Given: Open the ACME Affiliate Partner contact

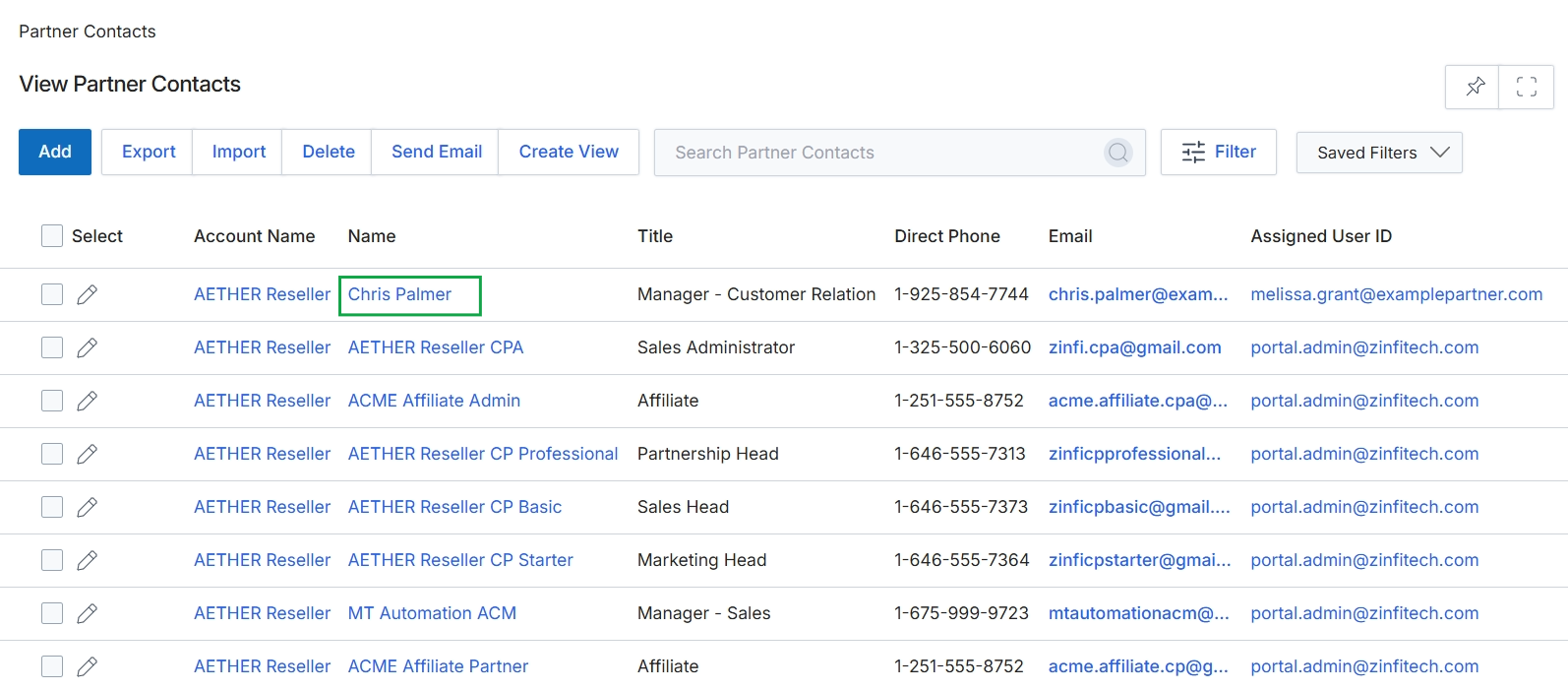Looking at the screenshot, I should (x=438, y=666).
